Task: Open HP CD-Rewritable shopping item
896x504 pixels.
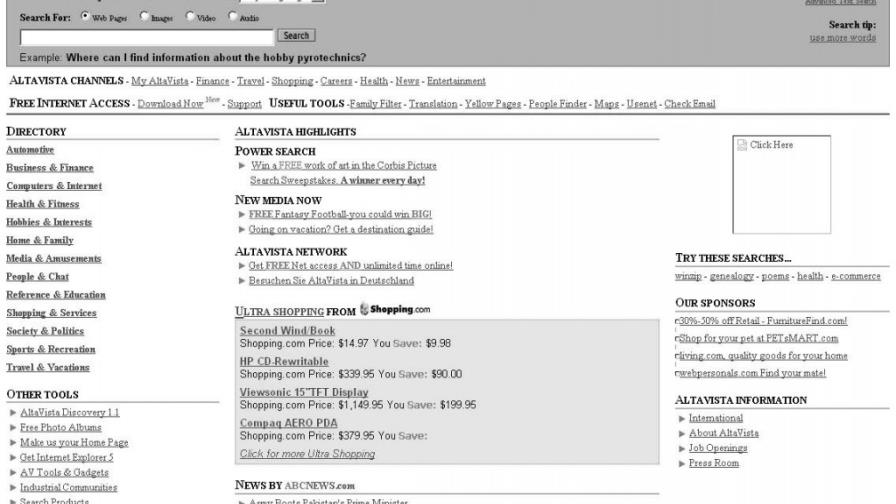Action: [284, 362]
